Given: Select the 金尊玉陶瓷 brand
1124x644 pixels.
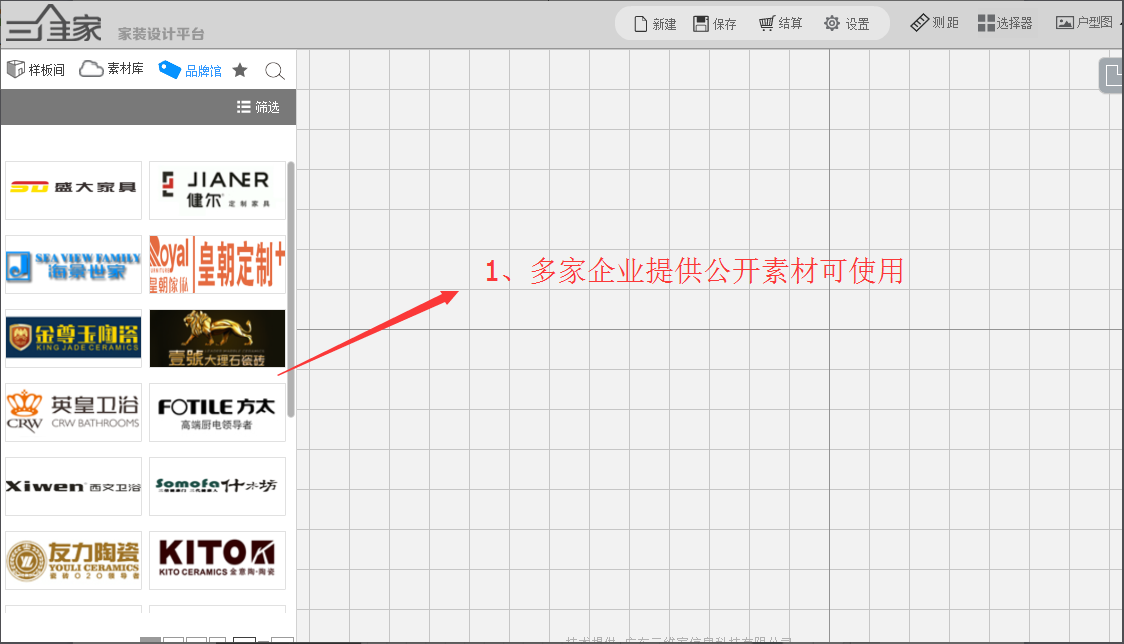Looking at the screenshot, I should tap(73, 338).
